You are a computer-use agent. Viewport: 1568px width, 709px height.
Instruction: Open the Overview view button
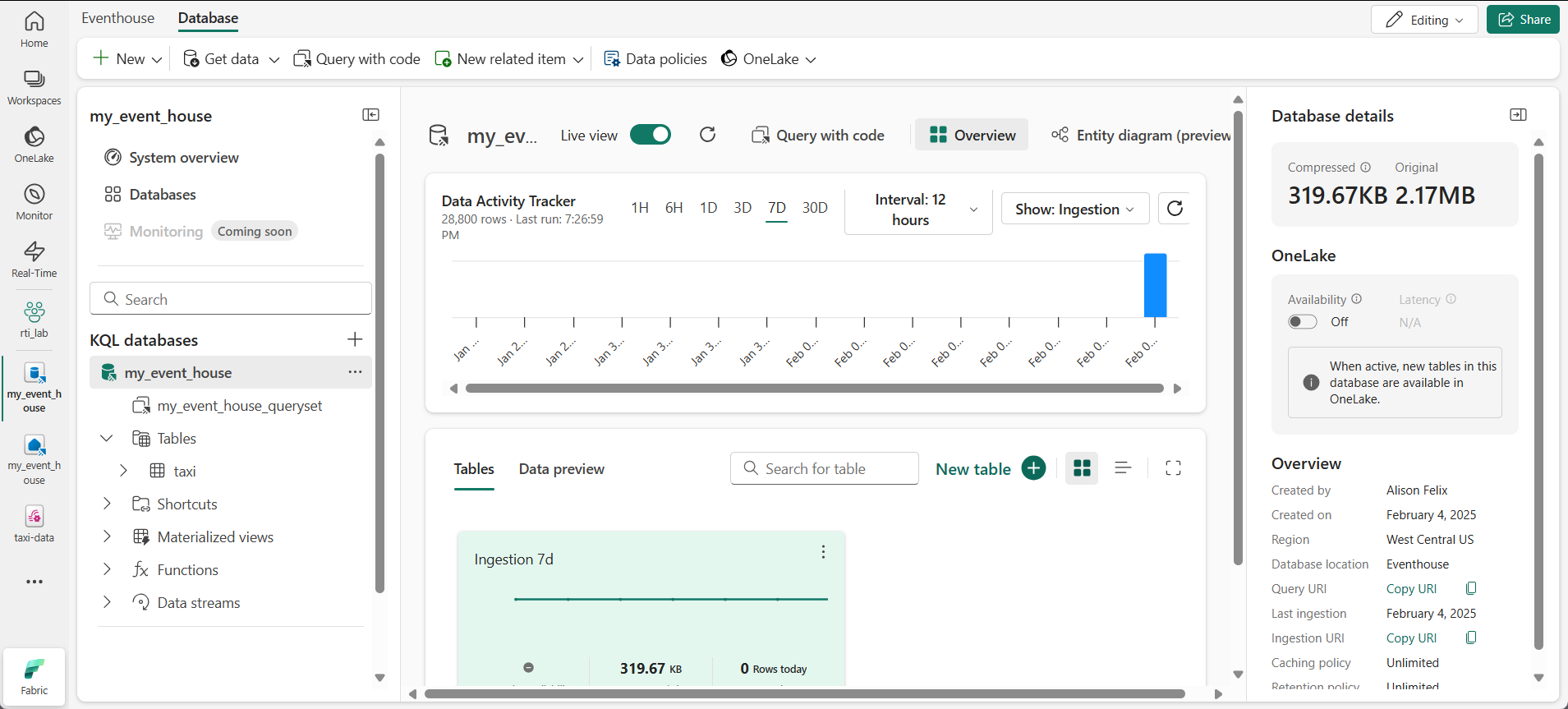[x=972, y=136]
